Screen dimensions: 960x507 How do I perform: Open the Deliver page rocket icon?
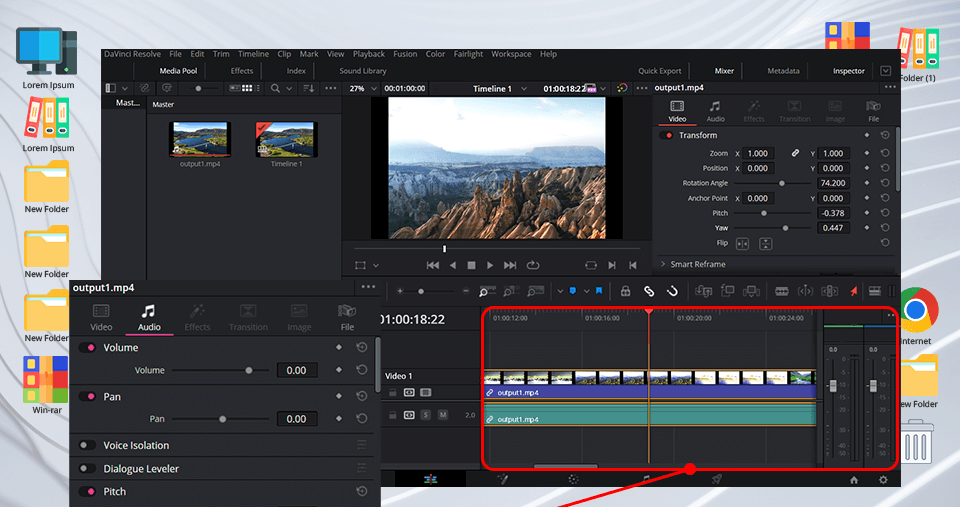716,479
